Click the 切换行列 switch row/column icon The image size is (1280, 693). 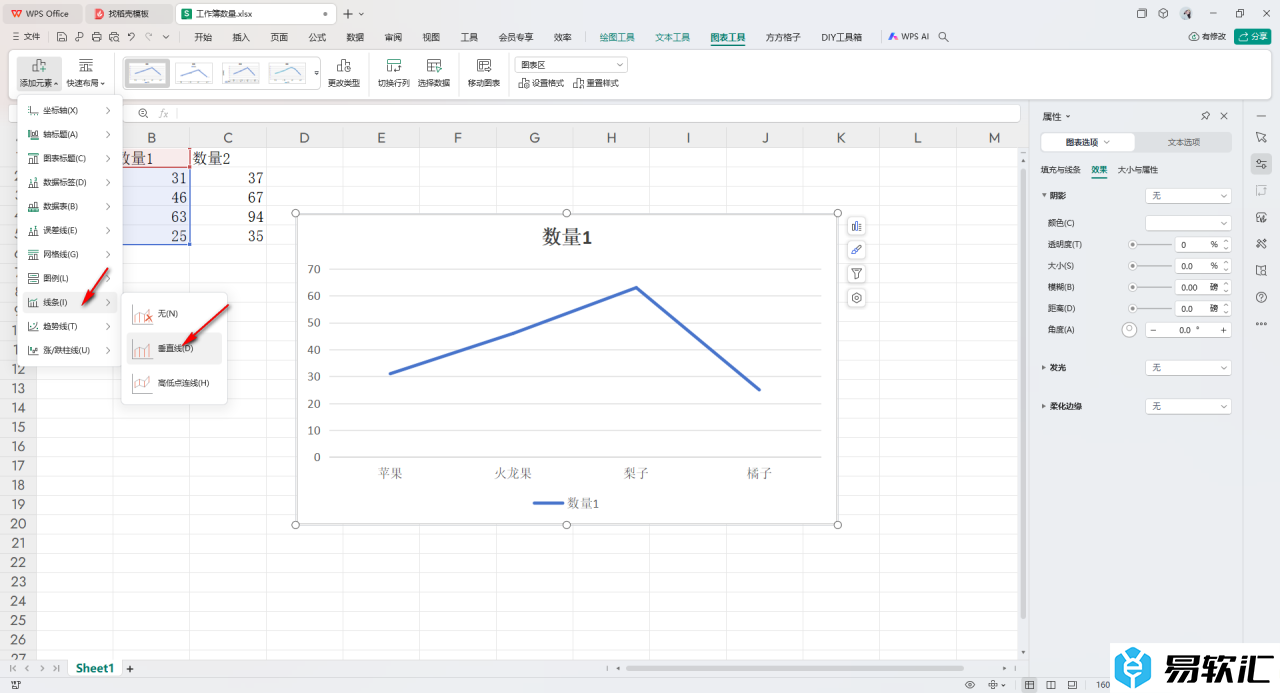[393, 66]
